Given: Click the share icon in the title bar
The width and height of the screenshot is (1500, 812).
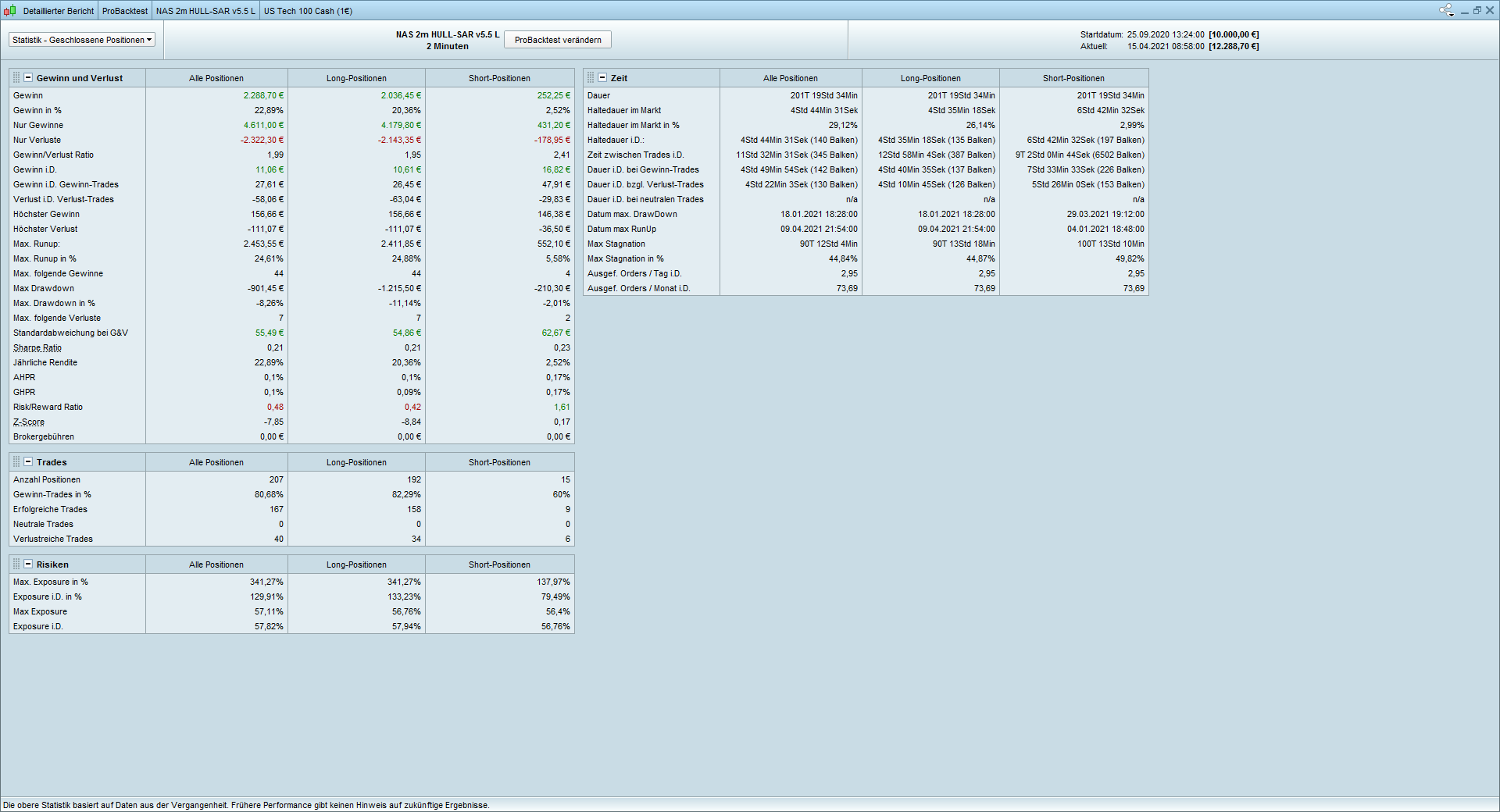Looking at the screenshot, I should click(1447, 10).
